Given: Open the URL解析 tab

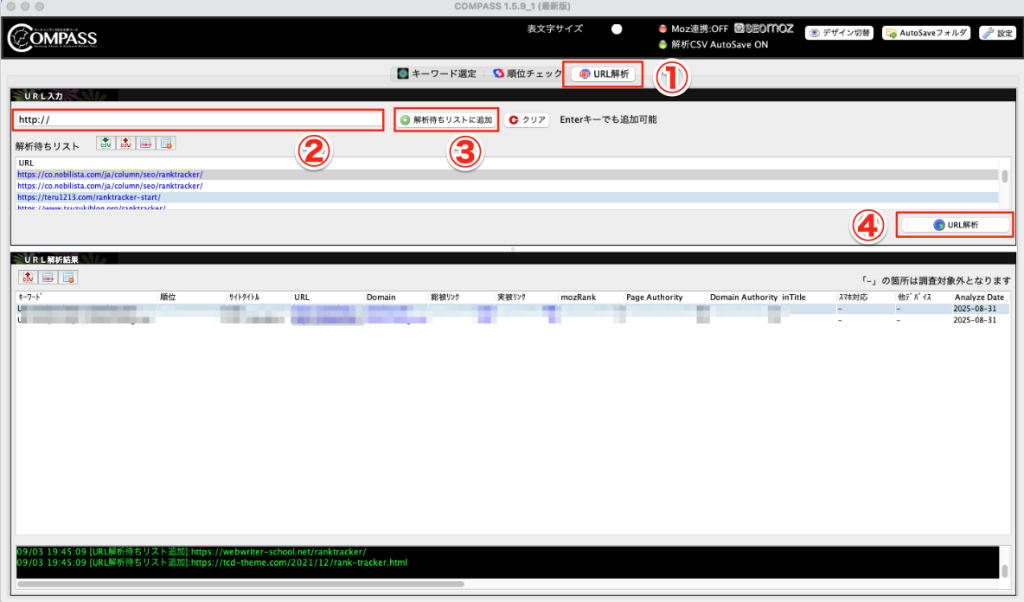Looking at the screenshot, I should pos(603,74).
